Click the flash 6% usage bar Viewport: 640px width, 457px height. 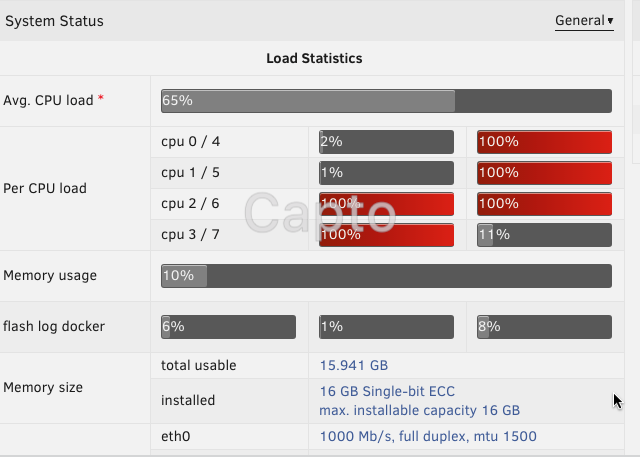pos(228,327)
